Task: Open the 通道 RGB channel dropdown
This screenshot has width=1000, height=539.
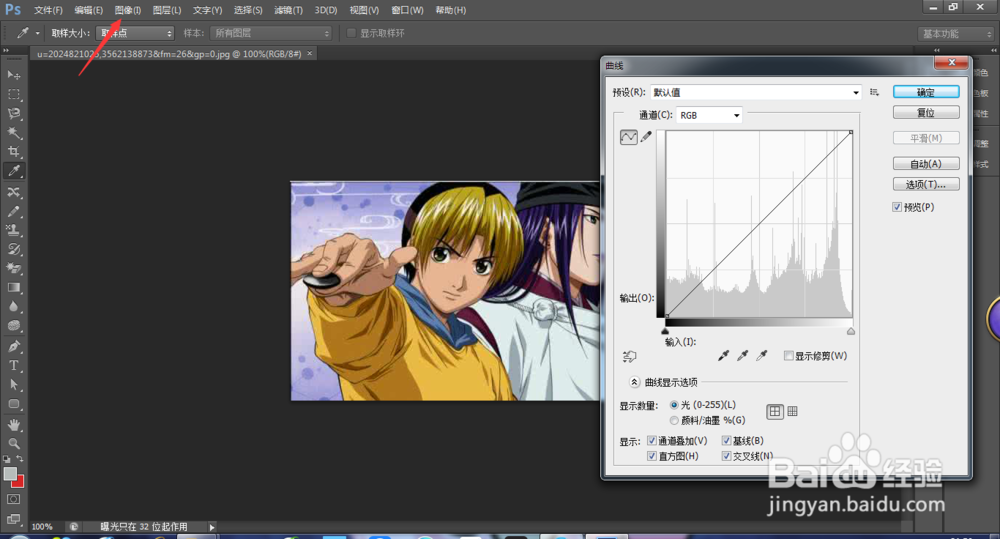Action: coord(709,115)
